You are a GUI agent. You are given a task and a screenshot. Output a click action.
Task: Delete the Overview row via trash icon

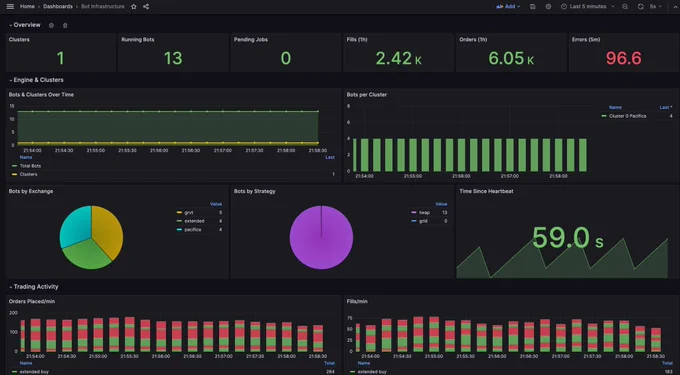[65, 25]
